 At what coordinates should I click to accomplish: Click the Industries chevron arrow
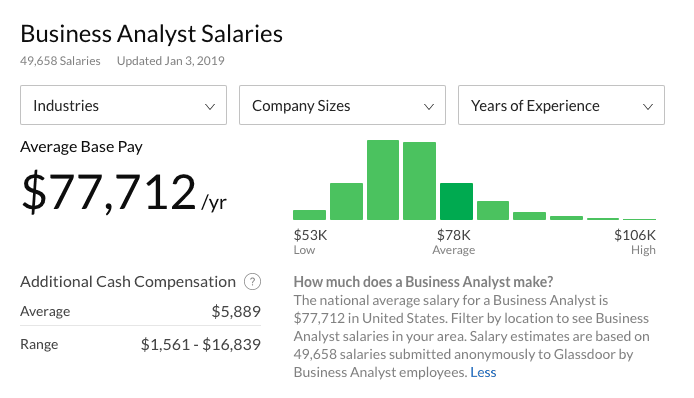click(210, 107)
